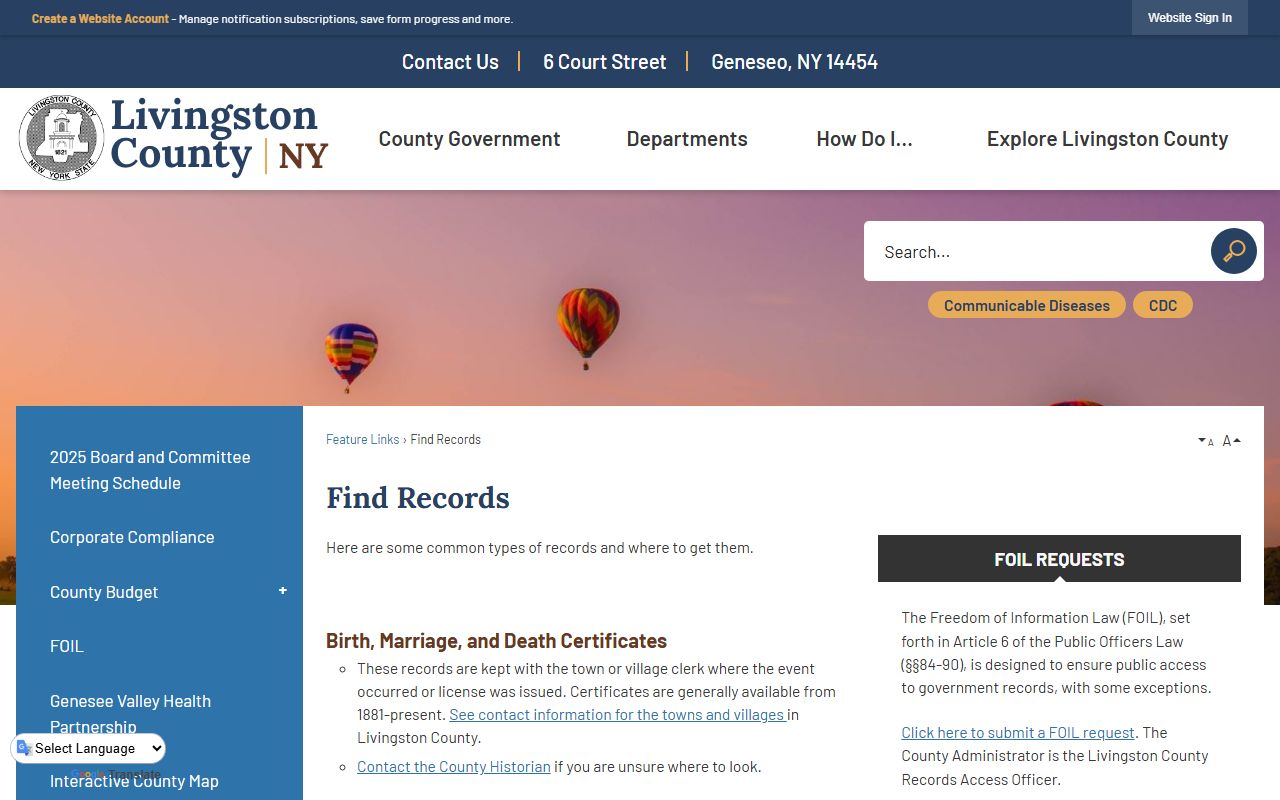The height and width of the screenshot is (800, 1280).
Task: Click the Livingston County NY wordmark
Action: [219, 136]
